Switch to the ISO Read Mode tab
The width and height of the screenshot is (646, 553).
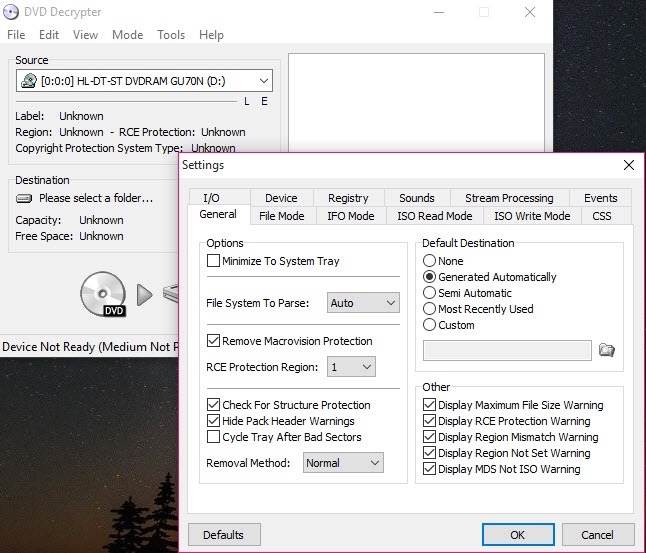click(435, 216)
